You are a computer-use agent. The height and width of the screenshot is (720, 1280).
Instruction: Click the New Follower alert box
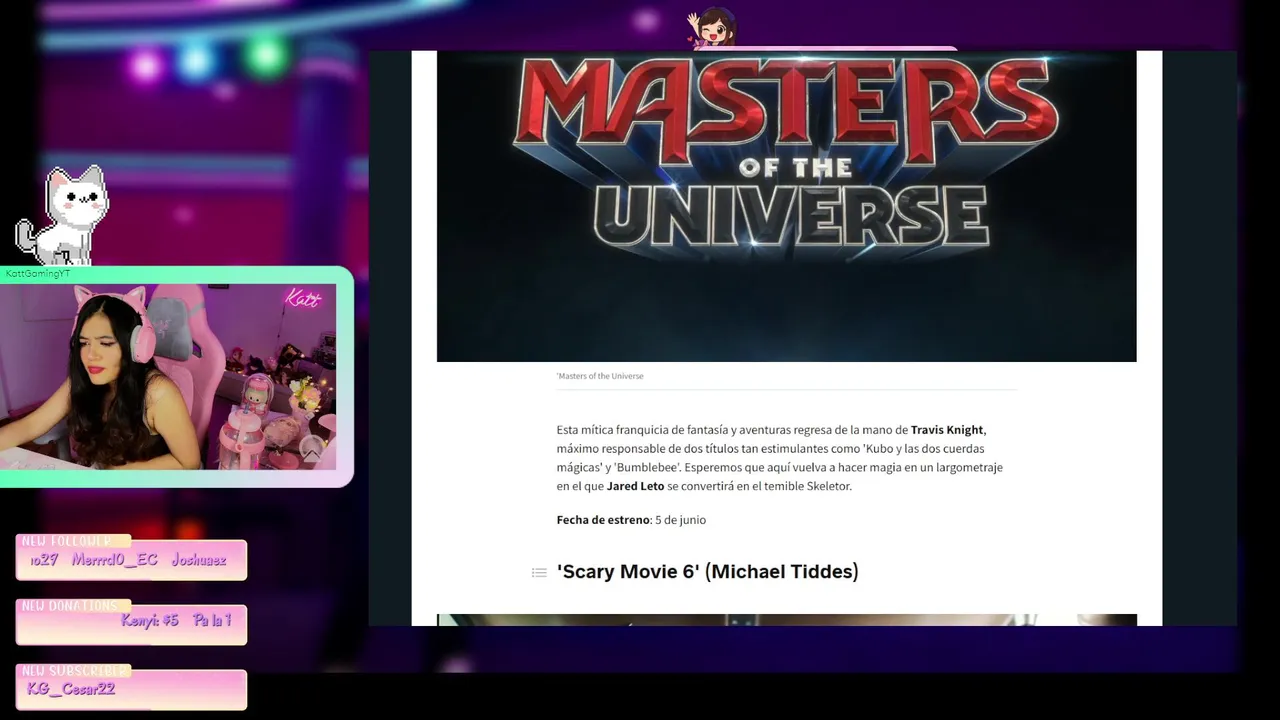pos(131,557)
